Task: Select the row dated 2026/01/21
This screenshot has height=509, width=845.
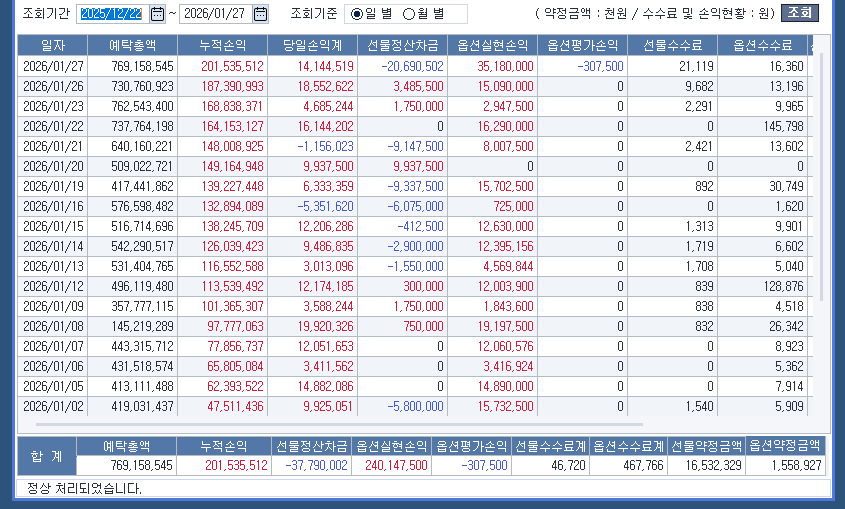Action: [x=415, y=146]
